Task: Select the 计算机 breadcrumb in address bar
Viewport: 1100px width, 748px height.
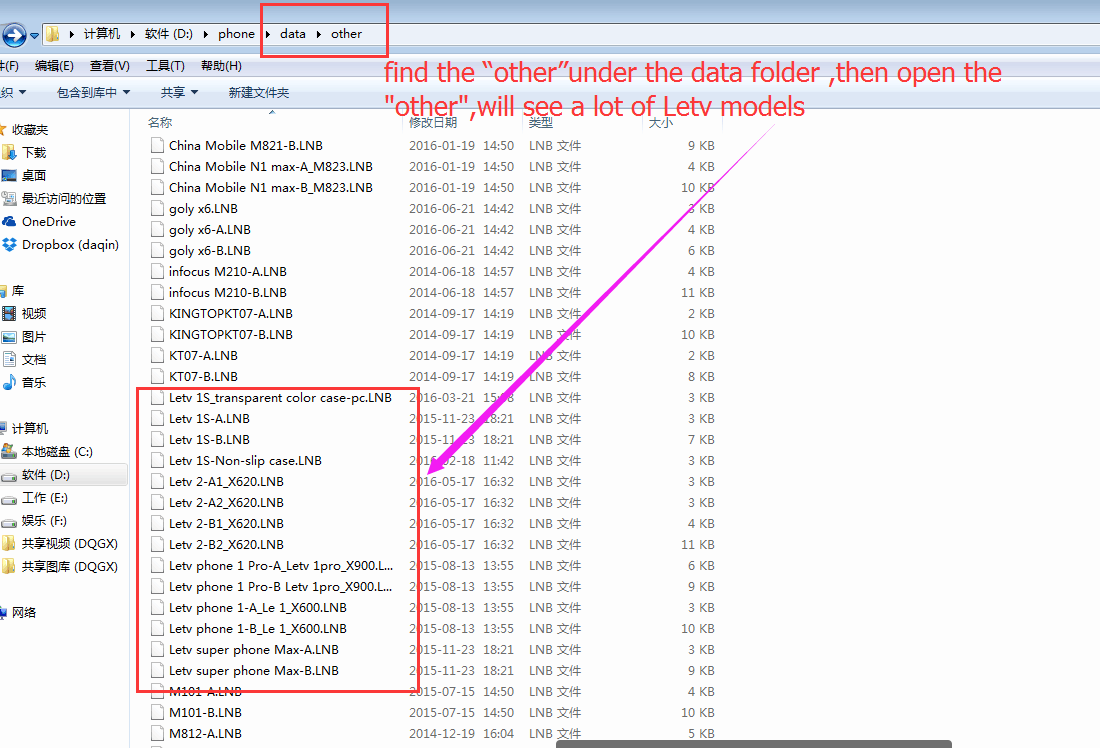Action: [x=102, y=34]
